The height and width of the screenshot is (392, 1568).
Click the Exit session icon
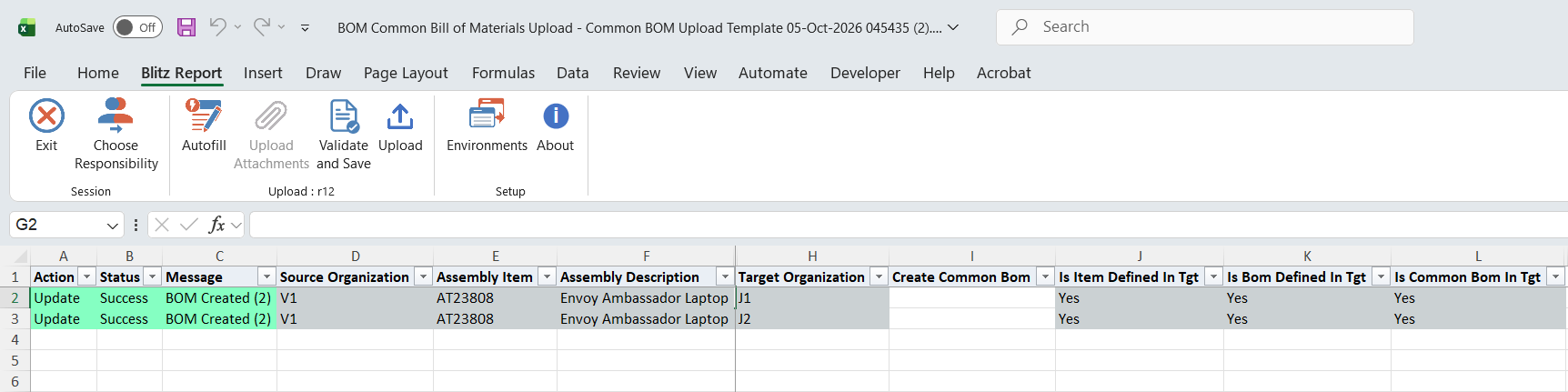(46, 116)
